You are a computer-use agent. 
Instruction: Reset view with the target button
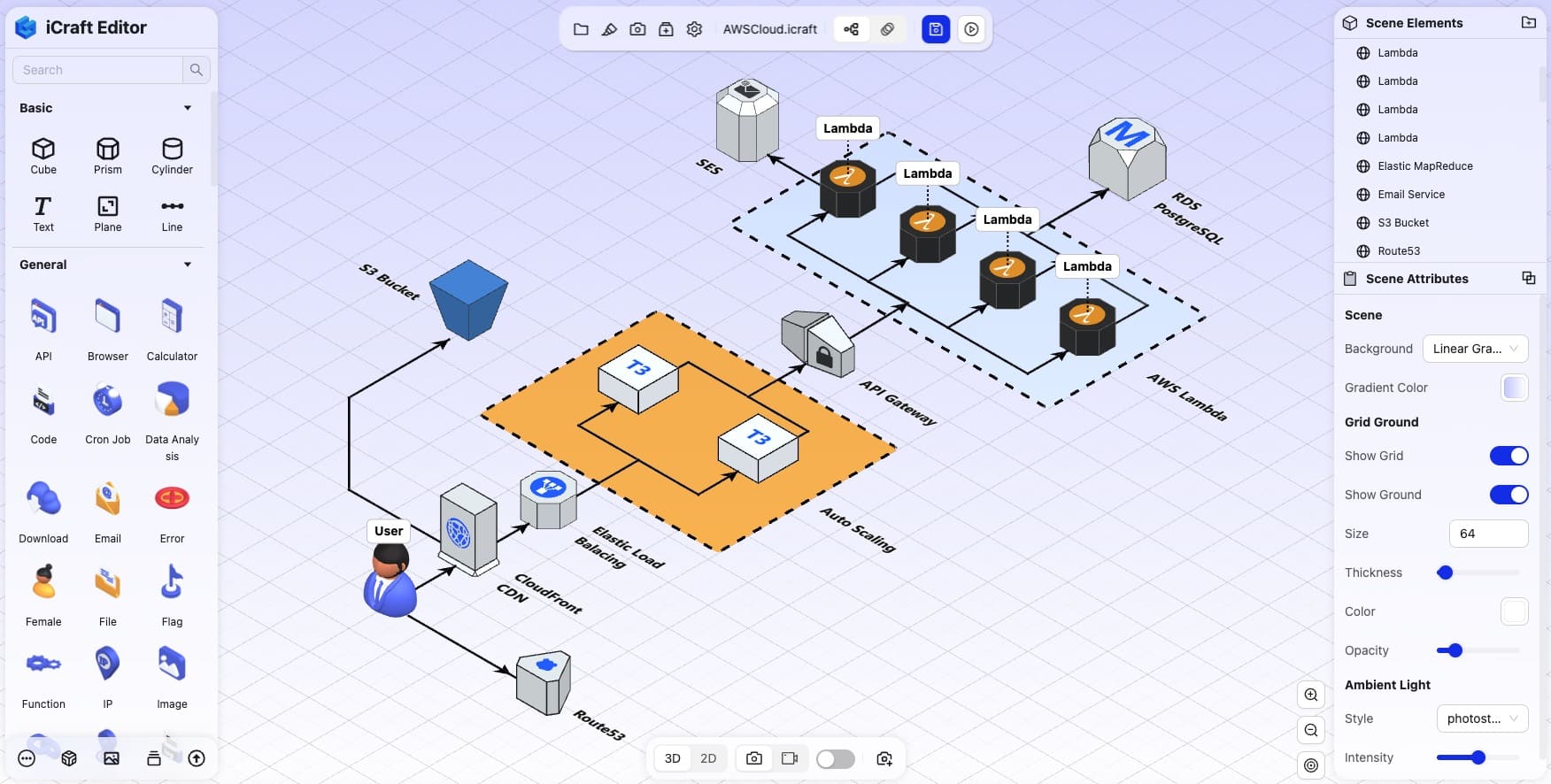click(1311, 765)
